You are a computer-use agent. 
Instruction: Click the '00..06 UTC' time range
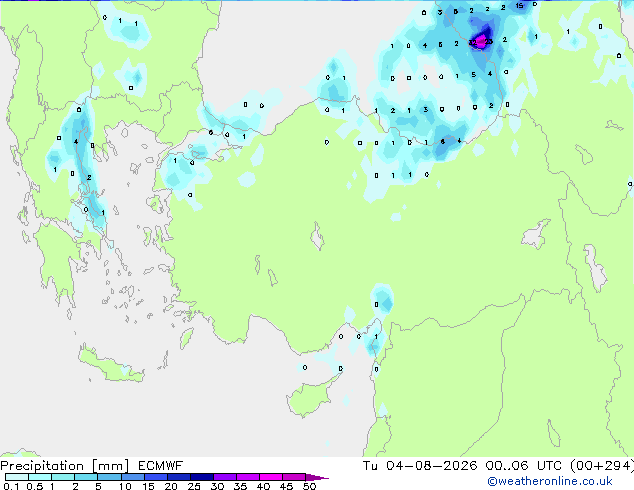click(524, 466)
